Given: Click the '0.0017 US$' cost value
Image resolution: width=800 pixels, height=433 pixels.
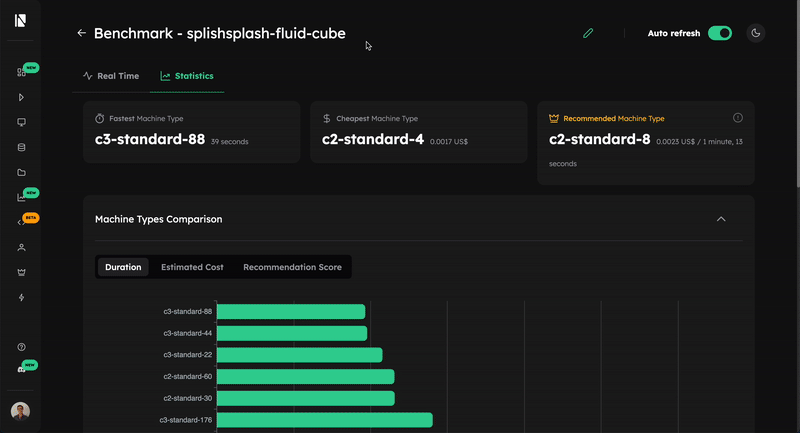Looking at the screenshot, I should 449,142.
